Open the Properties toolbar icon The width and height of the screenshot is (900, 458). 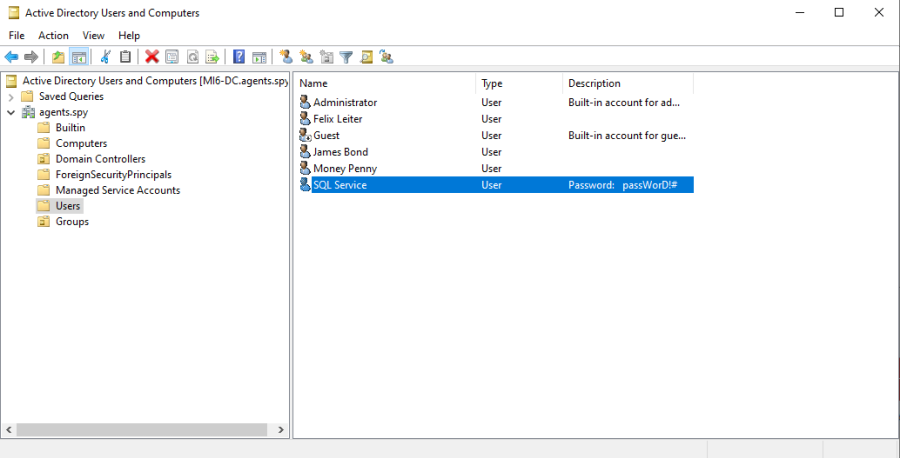click(172, 57)
